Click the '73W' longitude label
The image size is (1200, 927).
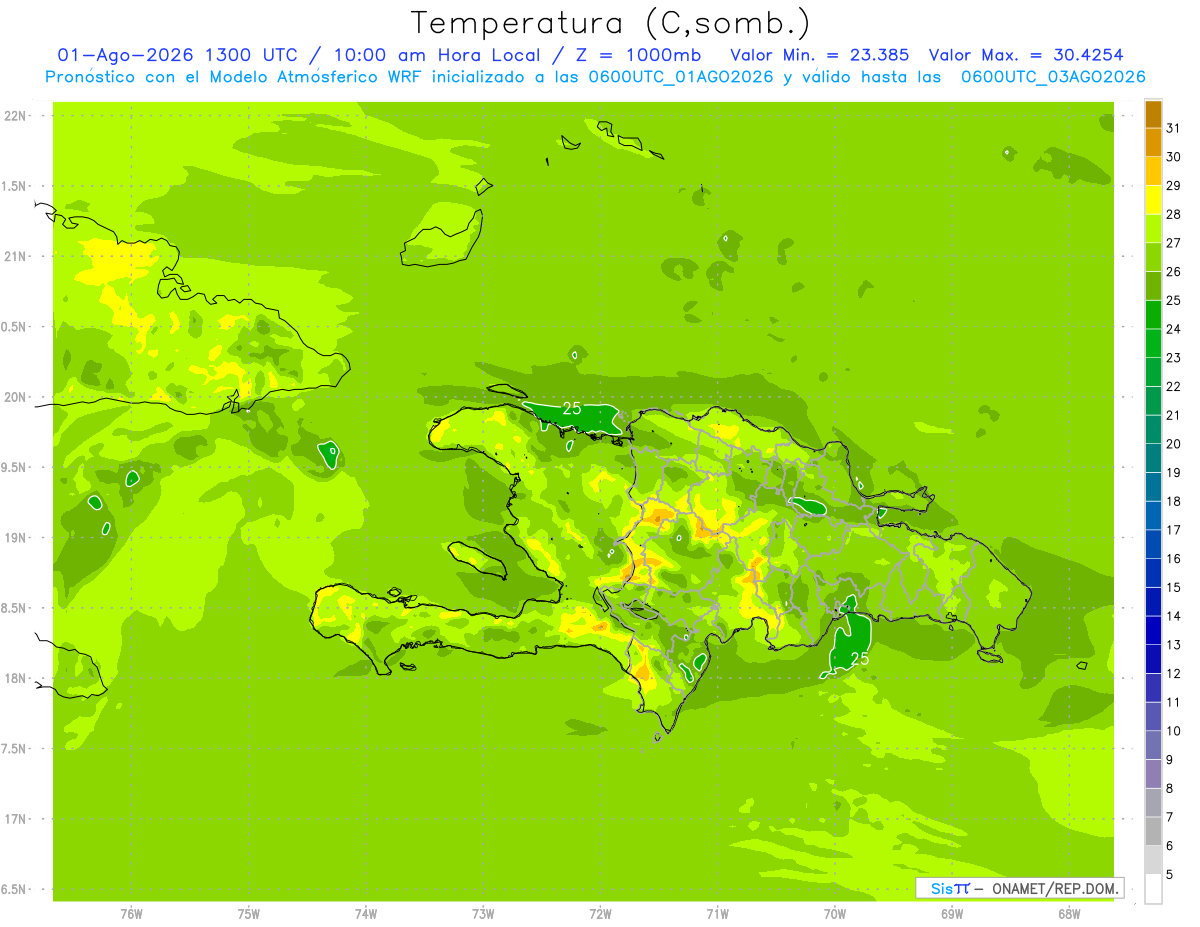click(x=483, y=914)
